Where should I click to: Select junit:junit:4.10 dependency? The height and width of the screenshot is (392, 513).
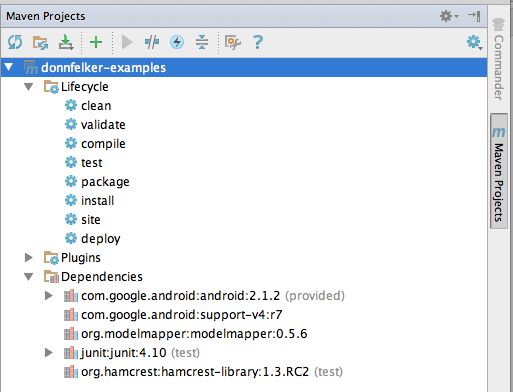(x=123, y=353)
